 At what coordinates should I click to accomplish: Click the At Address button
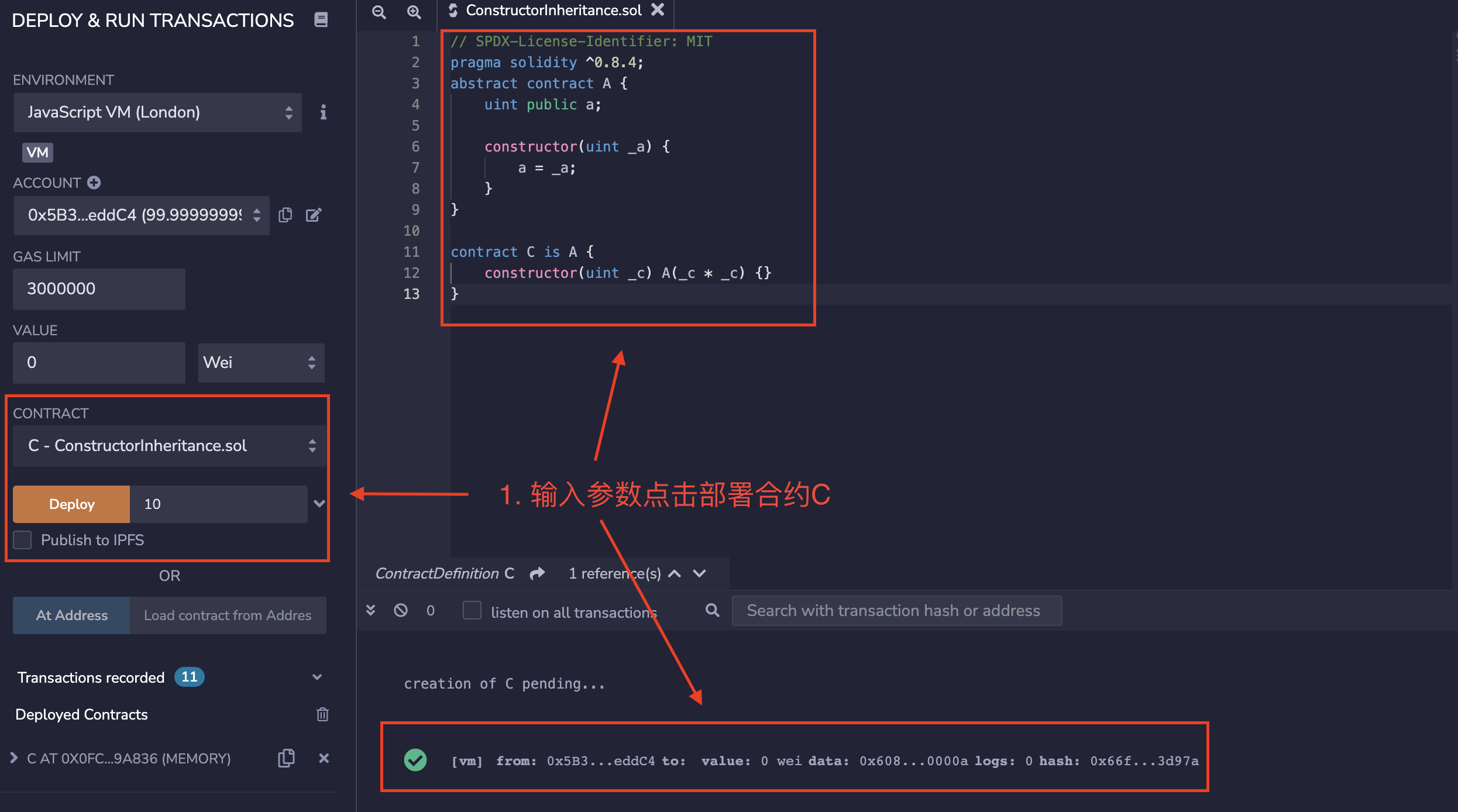click(x=71, y=615)
